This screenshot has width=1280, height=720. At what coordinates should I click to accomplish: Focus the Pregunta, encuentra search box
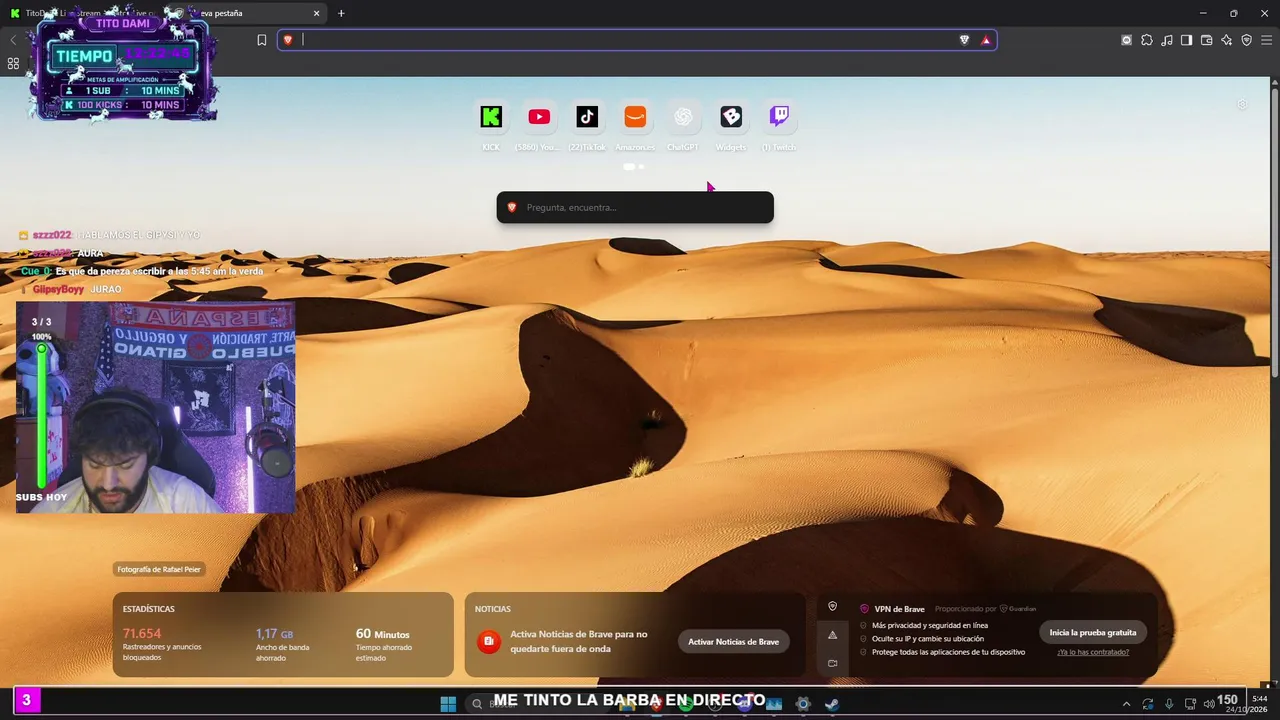click(635, 207)
